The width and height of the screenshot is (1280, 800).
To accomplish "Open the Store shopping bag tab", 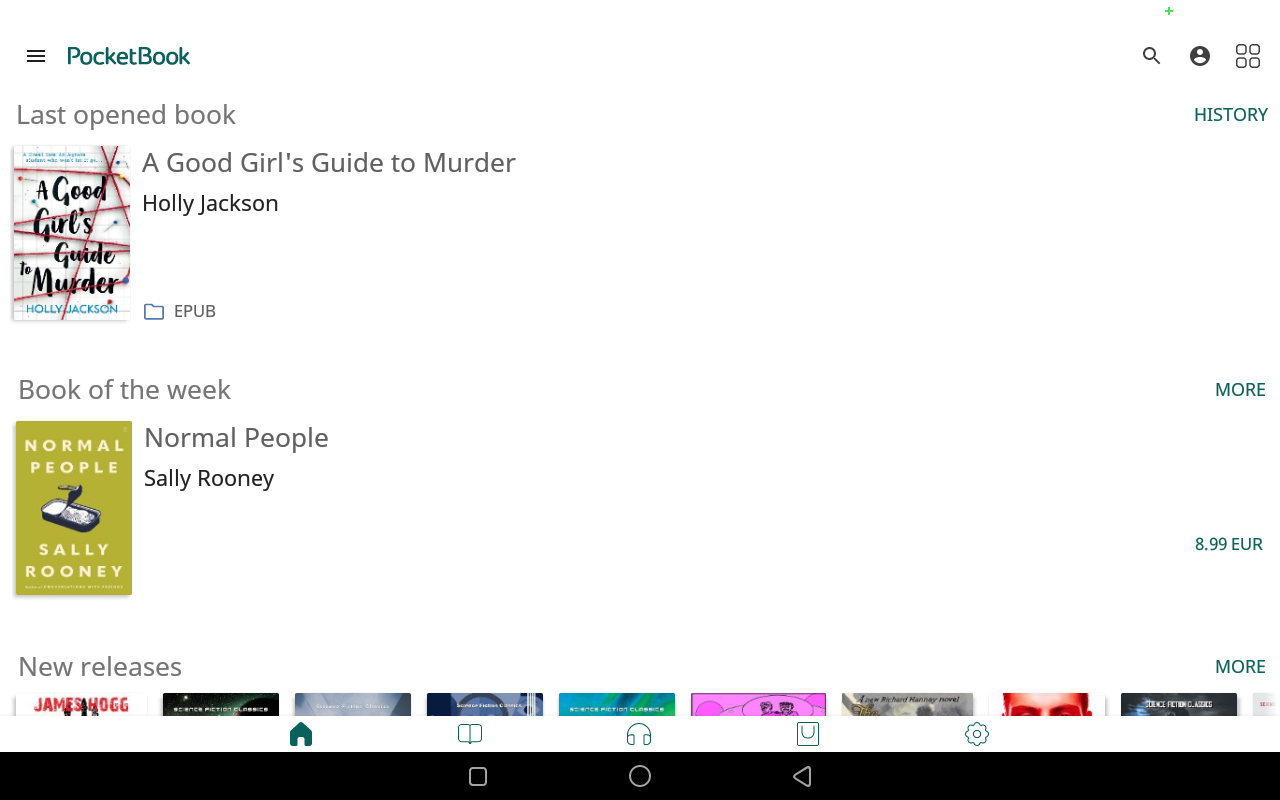I will tap(808, 735).
